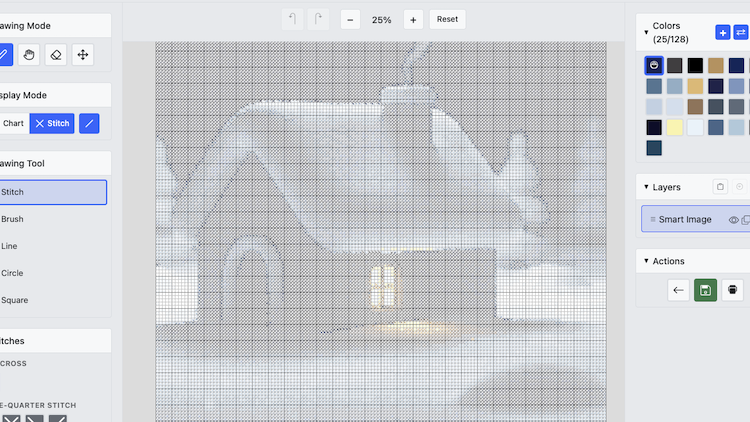Screen dimensions: 750x422
Task: Select the four-arrow move tool
Action: coord(83,55)
